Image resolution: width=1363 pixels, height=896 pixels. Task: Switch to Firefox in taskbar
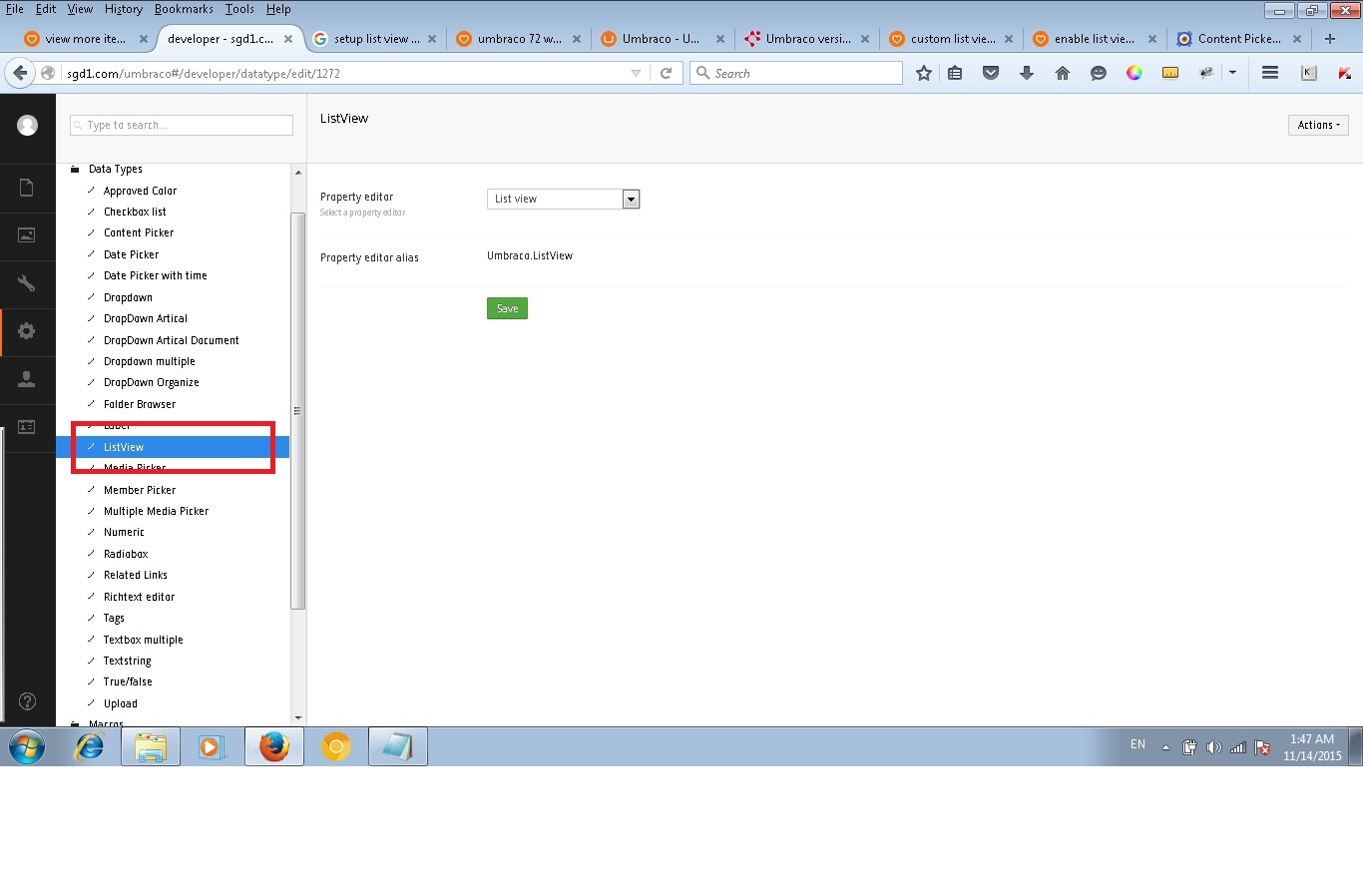click(x=274, y=746)
